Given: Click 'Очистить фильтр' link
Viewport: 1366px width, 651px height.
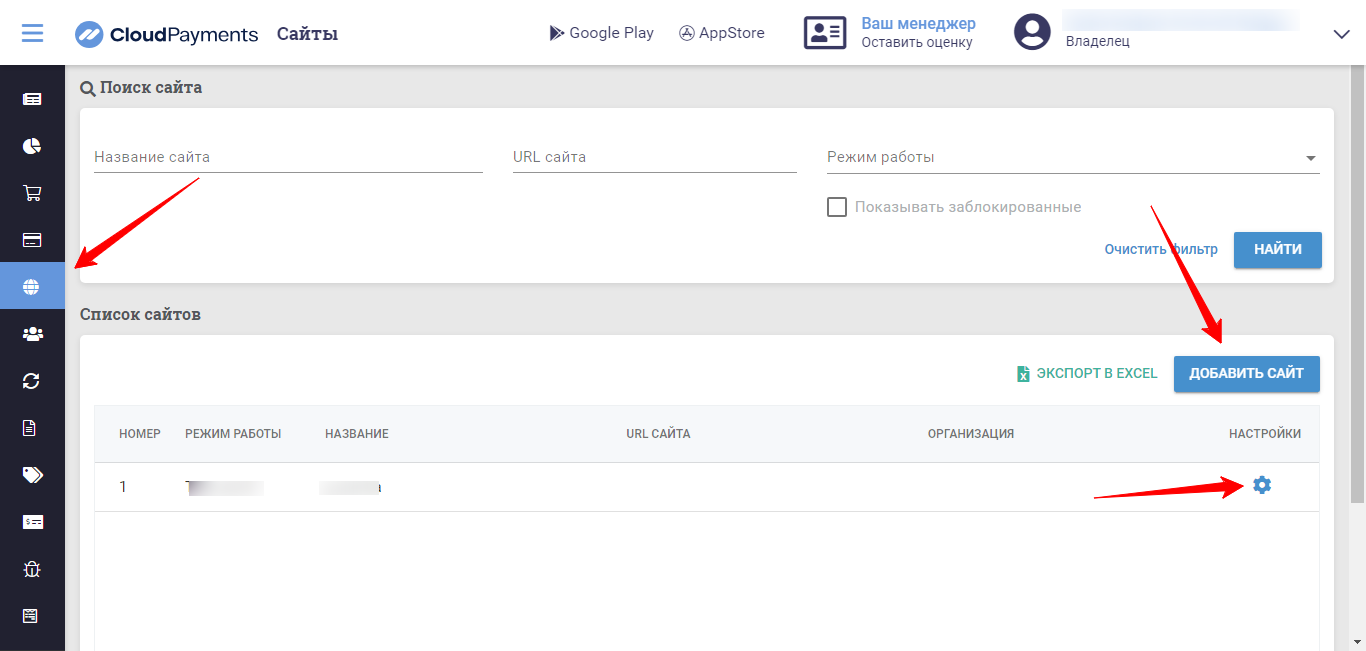Looking at the screenshot, I should point(1161,250).
